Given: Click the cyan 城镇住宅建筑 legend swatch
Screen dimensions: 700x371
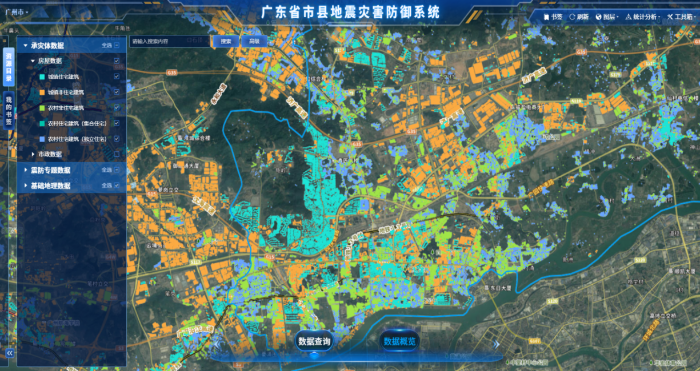Looking at the screenshot, I should (42, 76).
